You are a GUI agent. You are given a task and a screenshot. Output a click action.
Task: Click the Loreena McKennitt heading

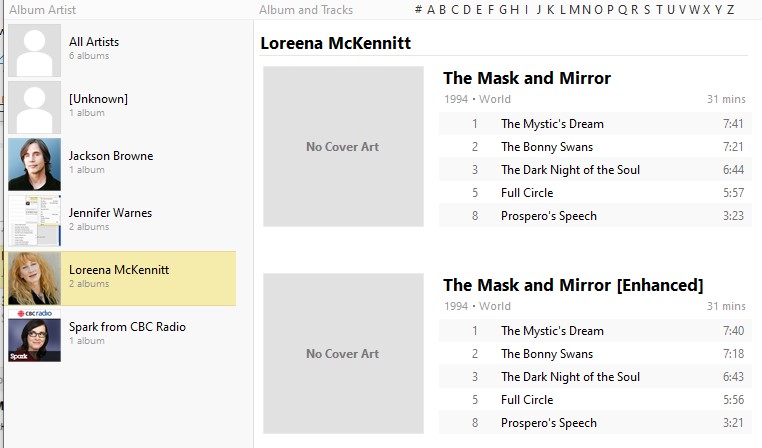(x=335, y=43)
